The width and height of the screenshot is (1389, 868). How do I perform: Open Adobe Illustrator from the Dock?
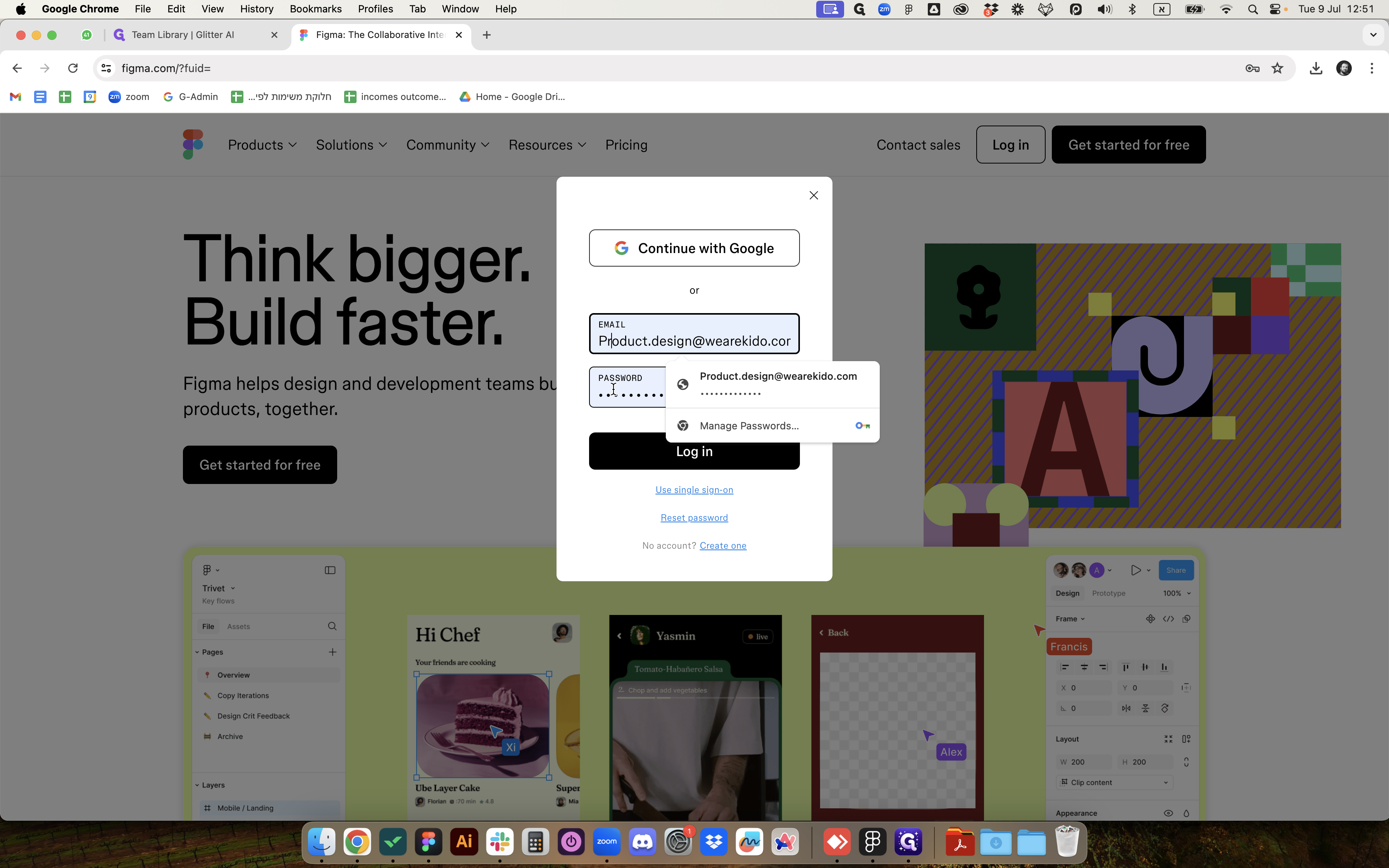pos(464,842)
